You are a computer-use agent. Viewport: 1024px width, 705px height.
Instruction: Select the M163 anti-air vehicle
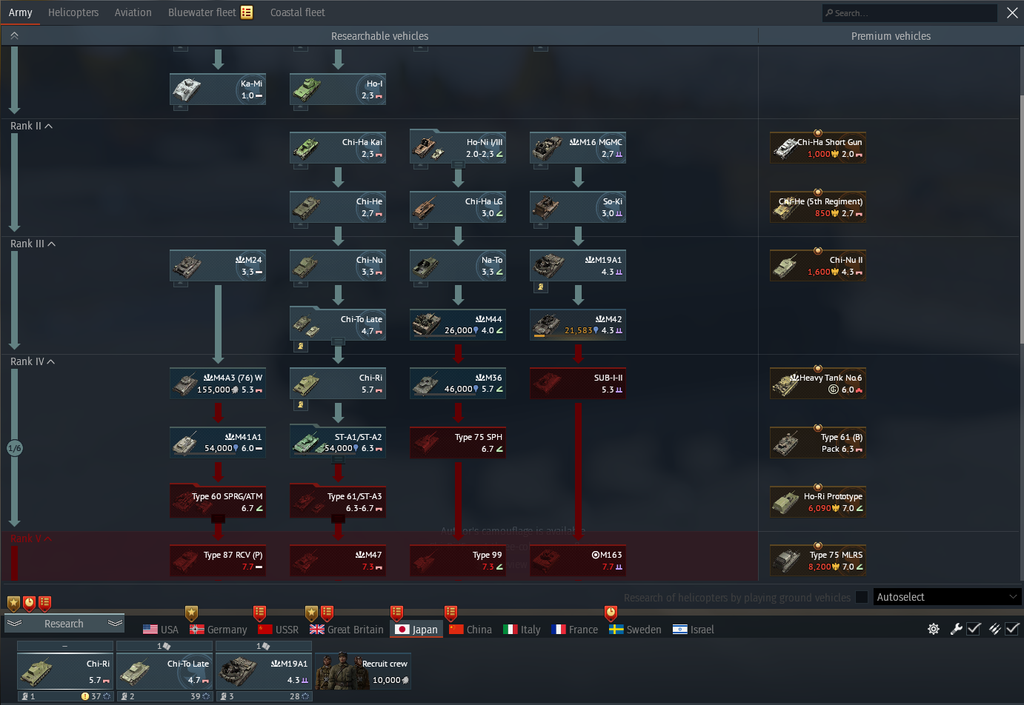pyautogui.click(x=578, y=561)
